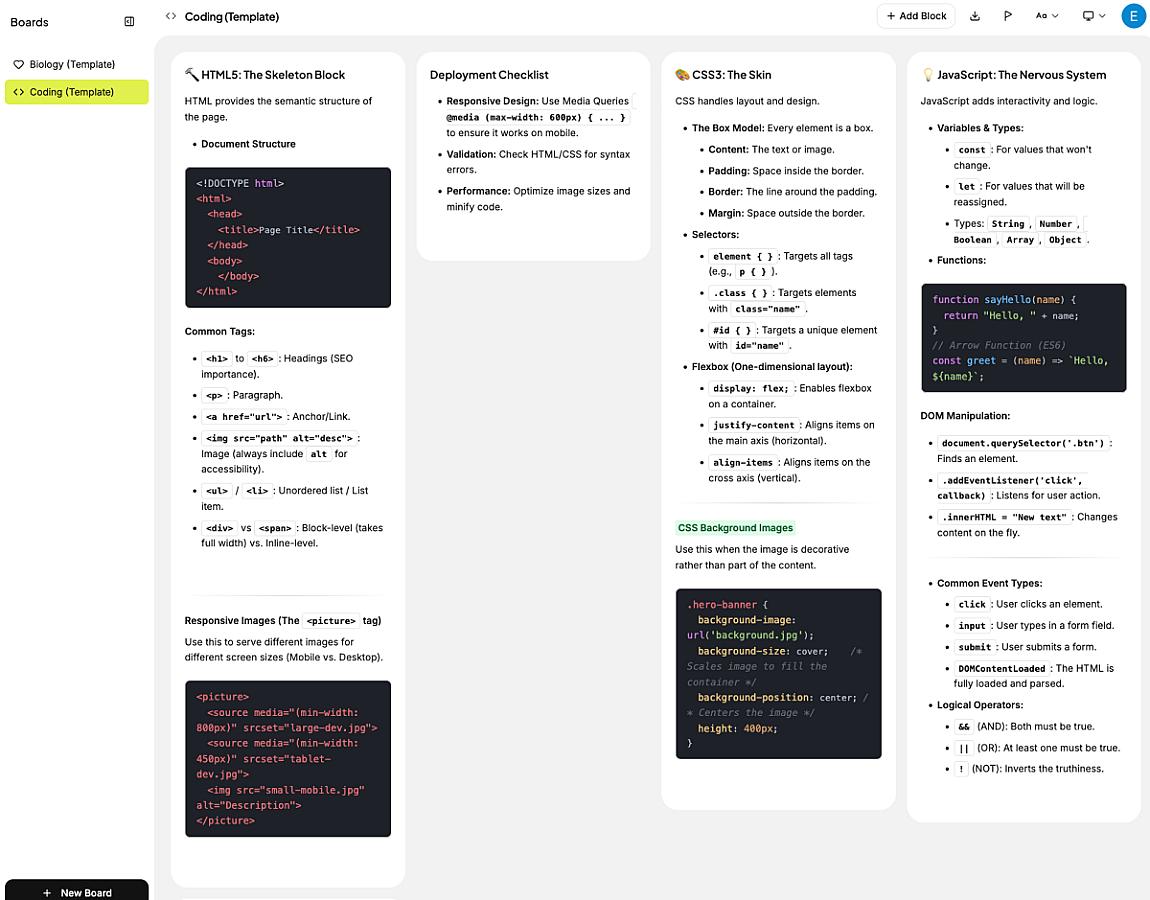Screen dimensions: 1150x900
Task: Collapse the Boards sidebar panel icon
Action: [129, 22]
